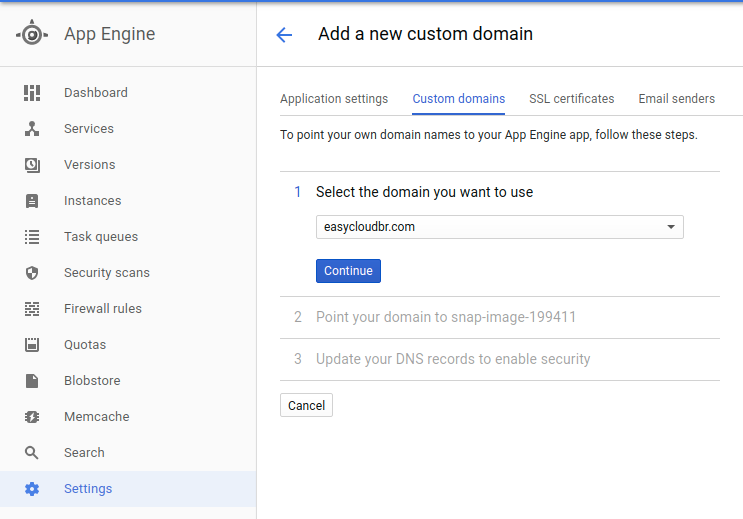Click the Task queues list icon

click(x=32, y=237)
